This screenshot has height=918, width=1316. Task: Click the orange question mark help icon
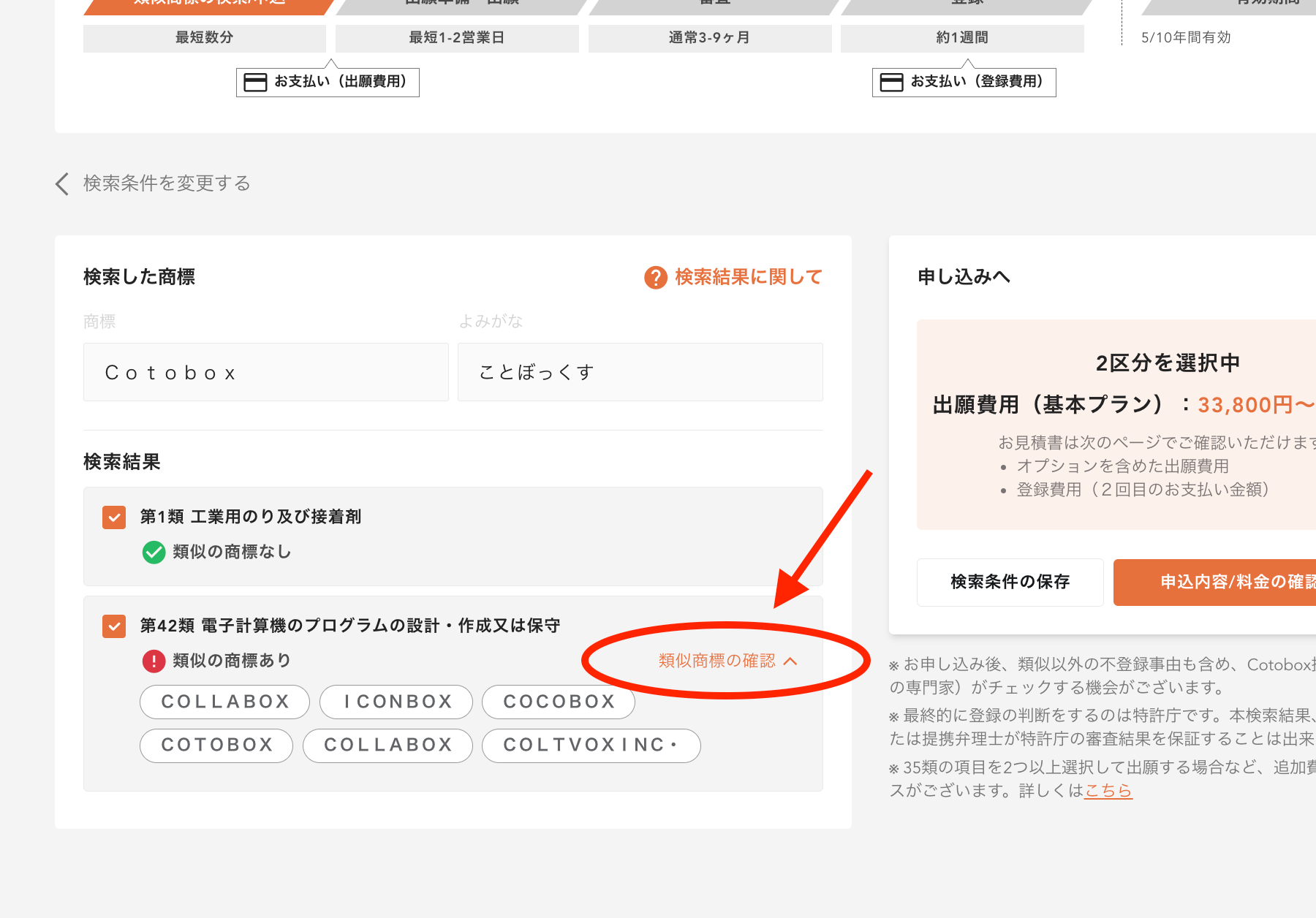[656, 278]
